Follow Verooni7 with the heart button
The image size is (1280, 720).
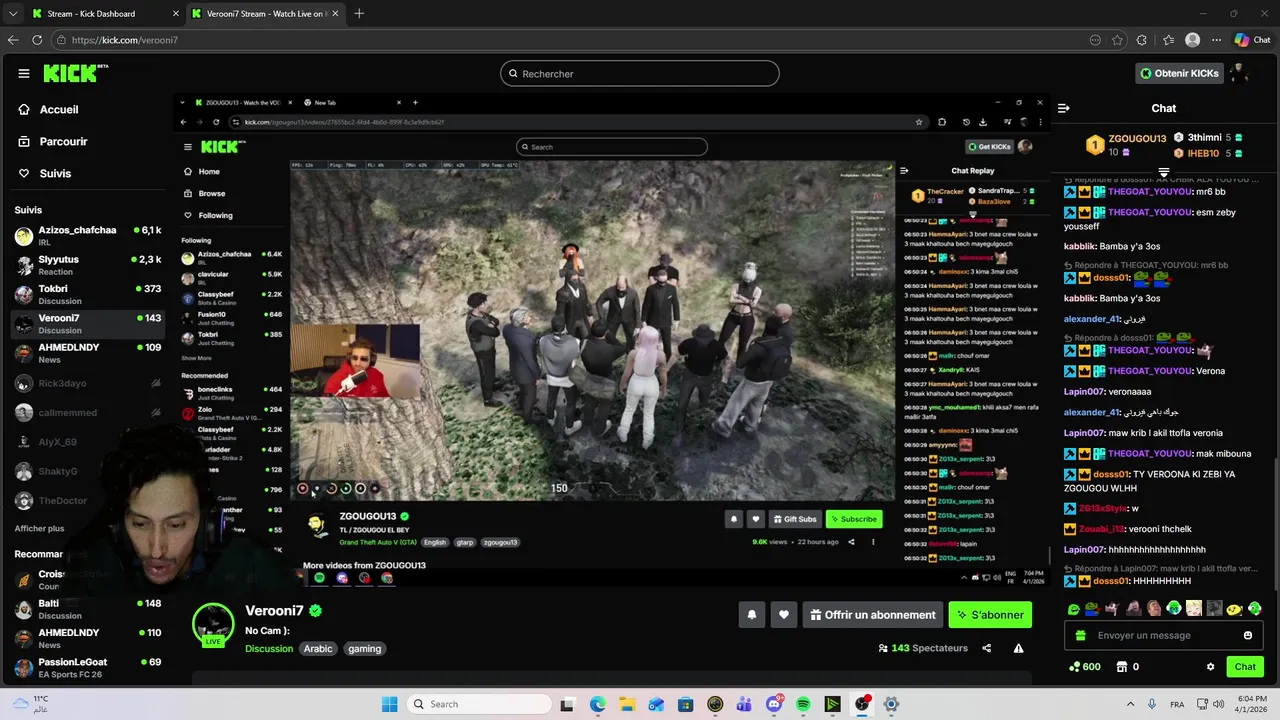pyautogui.click(x=784, y=615)
